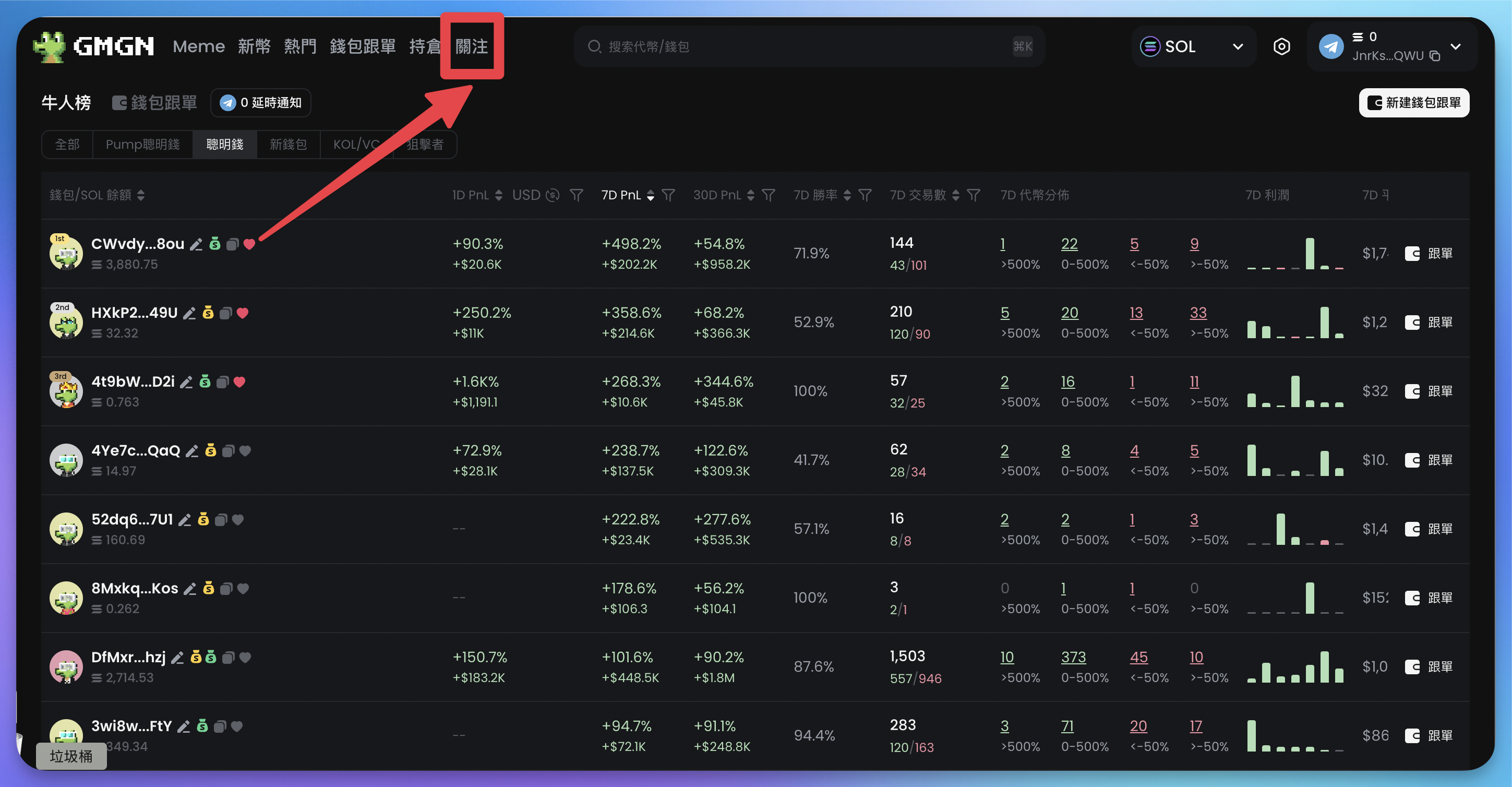This screenshot has width=1512, height=787.
Task: Click the green money bag of CWvdy...8ou
Action: point(215,244)
